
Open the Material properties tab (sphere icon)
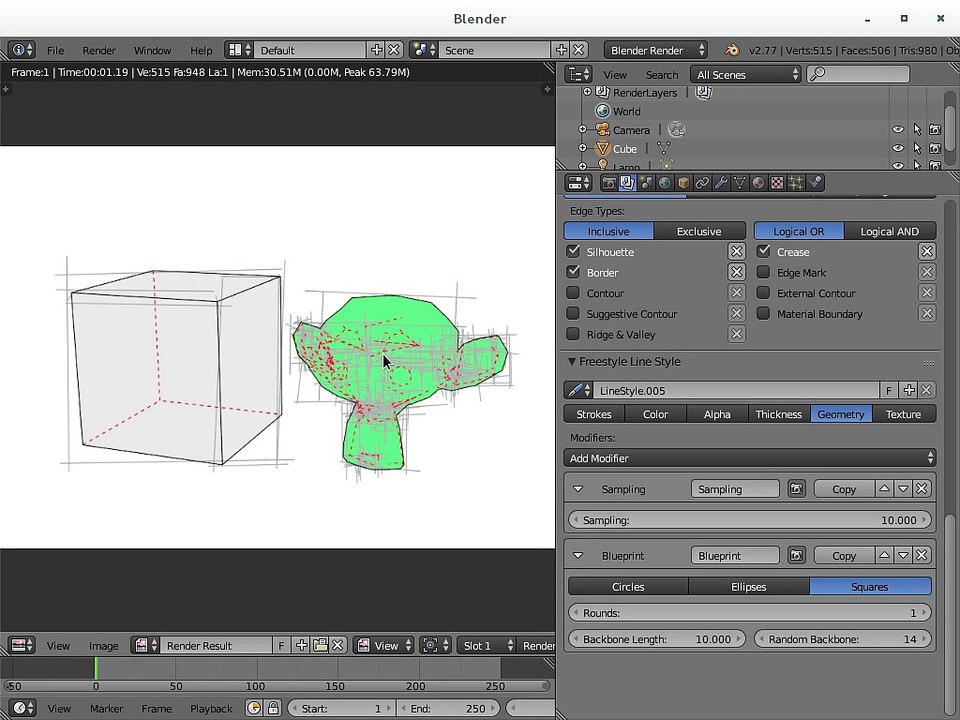click(758, 182)
